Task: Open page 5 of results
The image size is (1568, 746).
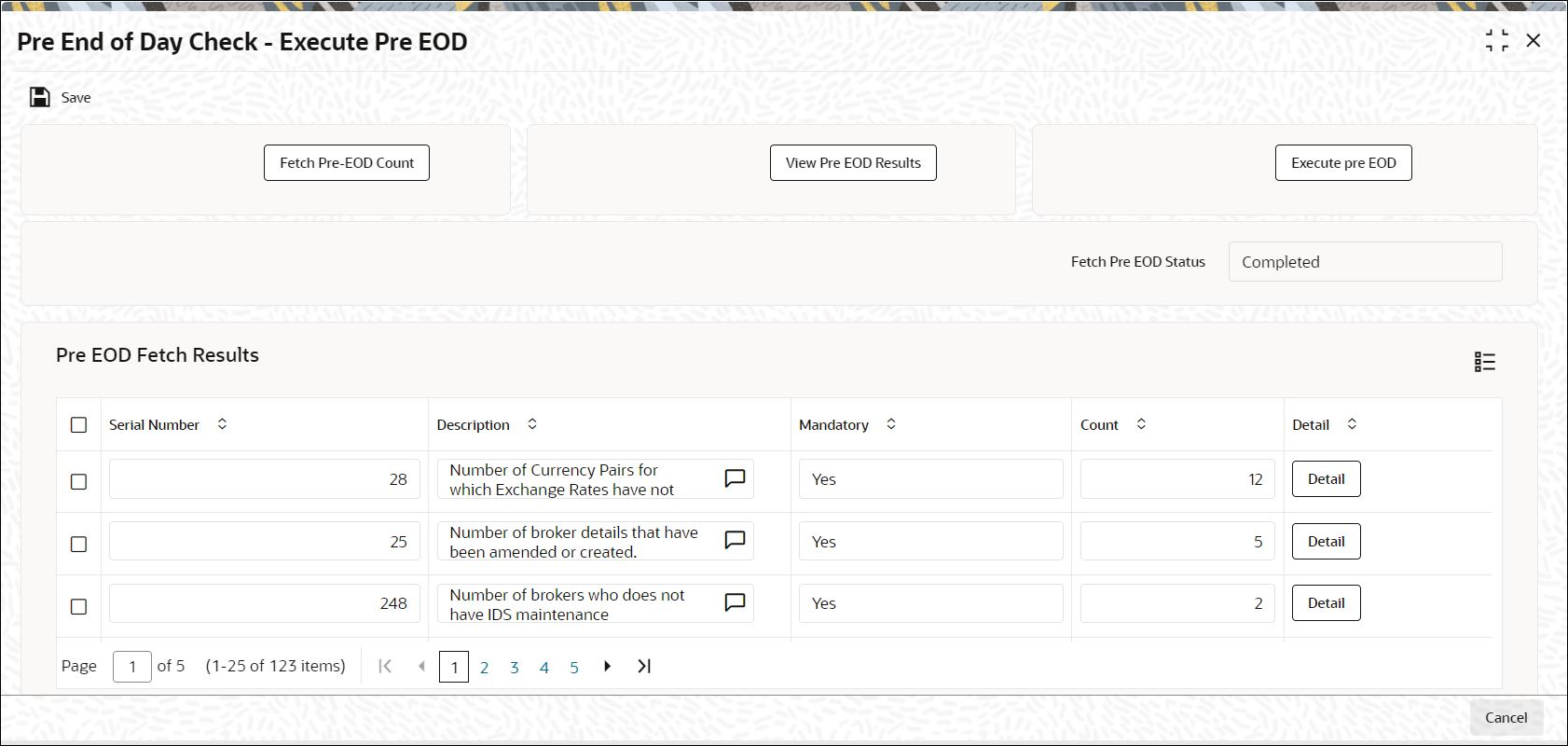Action: coord(574,668)
